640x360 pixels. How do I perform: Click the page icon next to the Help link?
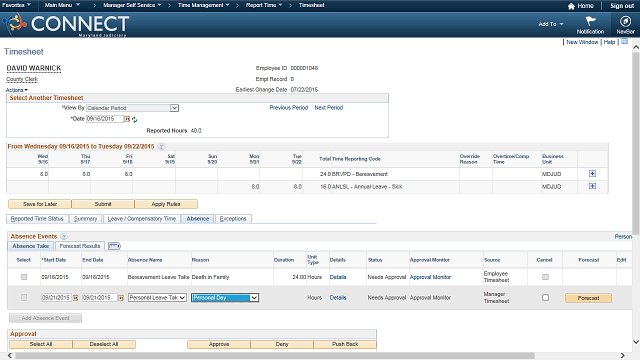tap(624, 42)
